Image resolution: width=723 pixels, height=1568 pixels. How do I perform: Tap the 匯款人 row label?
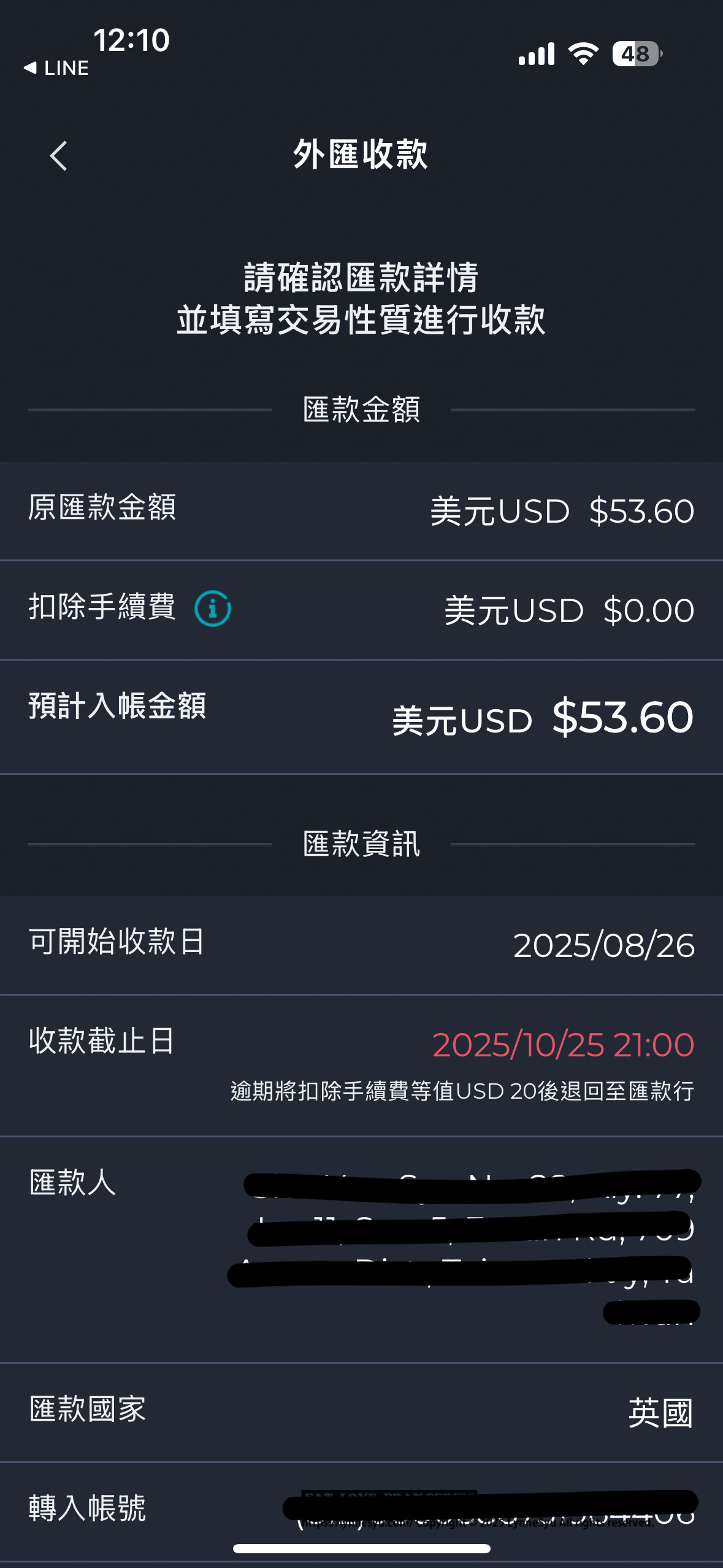click(x=72, y=1182)
